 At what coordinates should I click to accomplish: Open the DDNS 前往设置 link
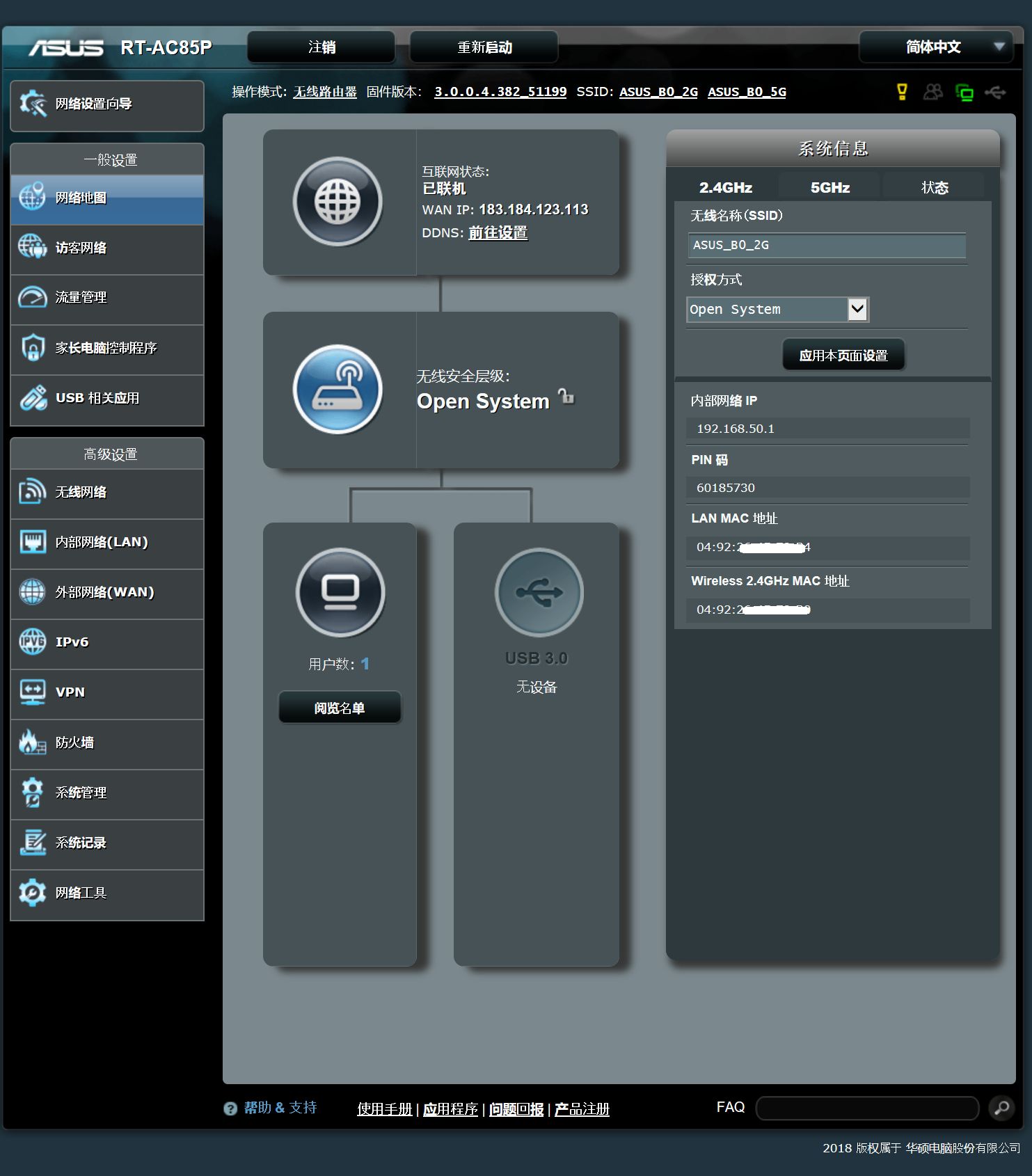(x=498, y=233)
